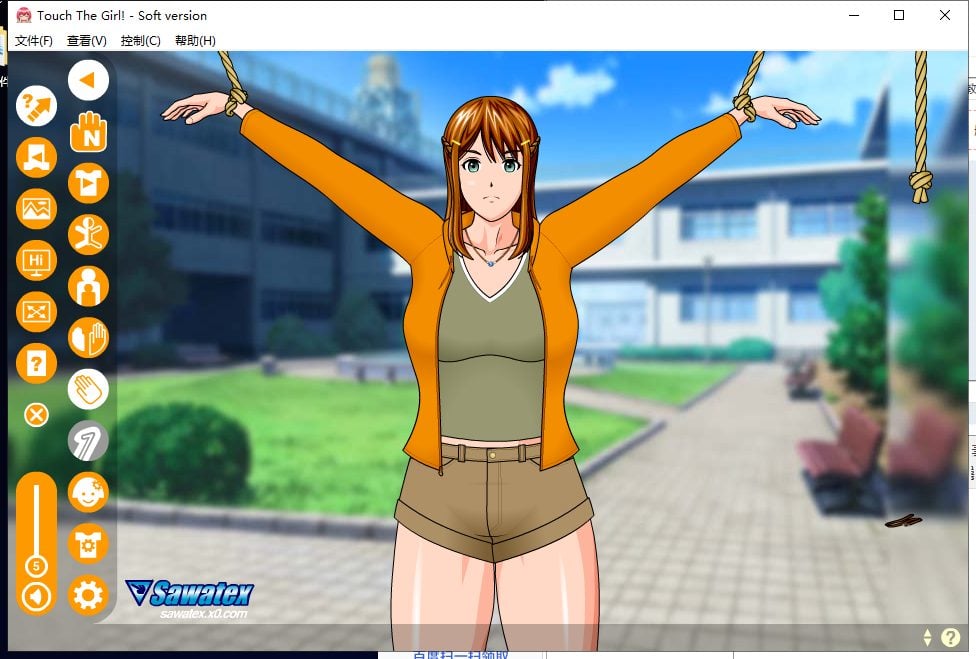The height and width of the screenshot is (659, 976).
Task: Click the fullscreen expand arrows icon
Action: pyautogui.click(x=37, y=313)
